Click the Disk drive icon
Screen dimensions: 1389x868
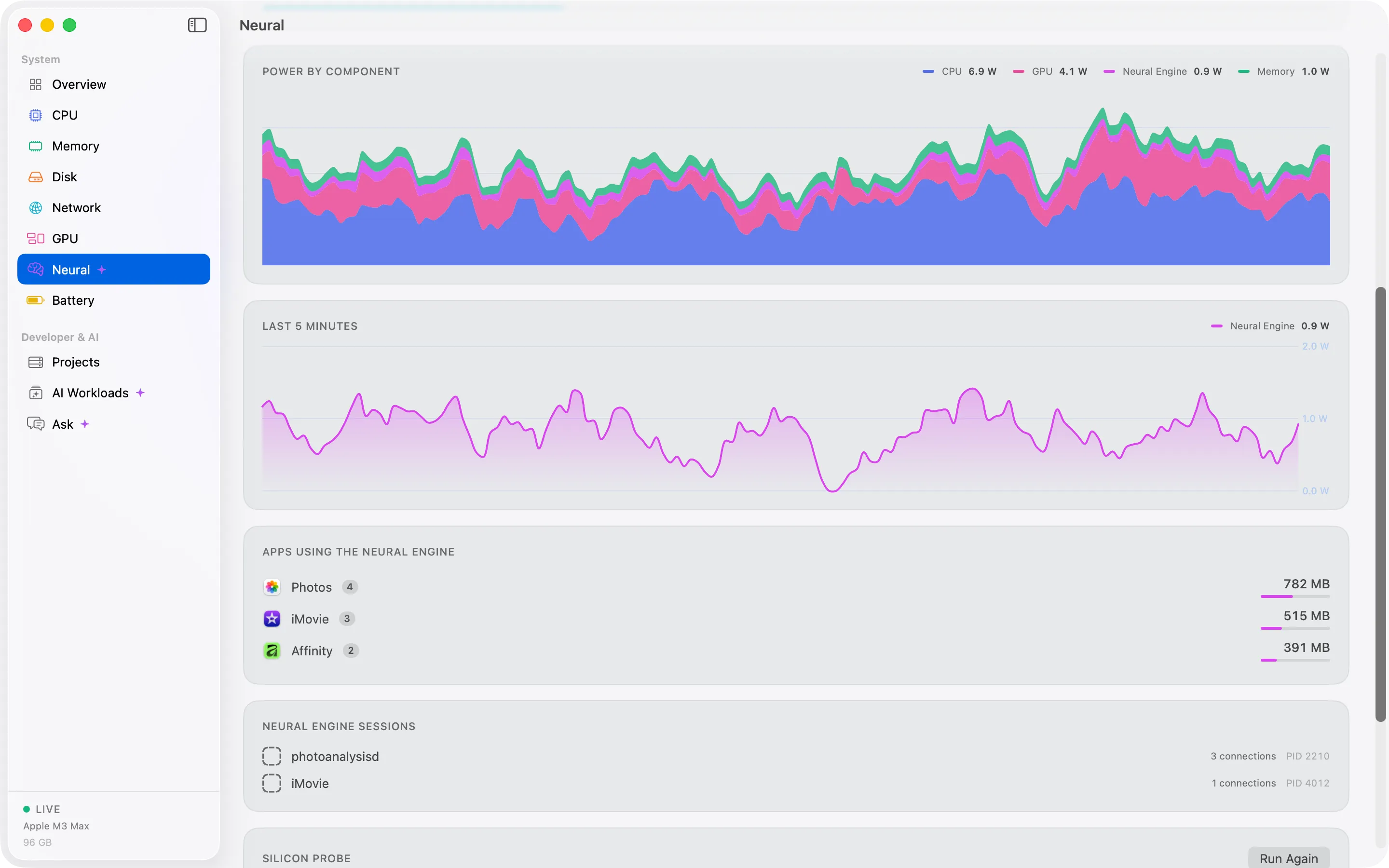pyautogui.click(x=36, y=177)
